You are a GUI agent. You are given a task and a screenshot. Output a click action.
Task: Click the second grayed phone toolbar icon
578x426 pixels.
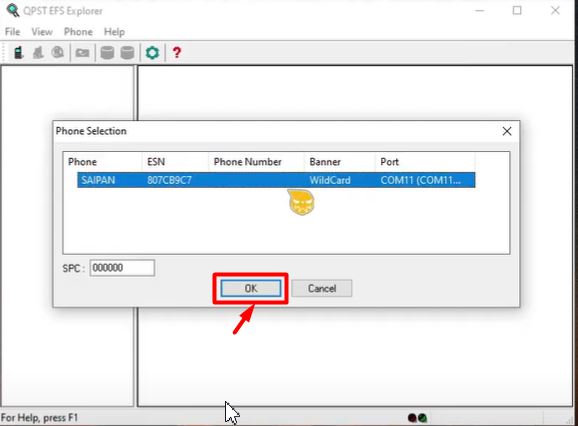[38, 53]
